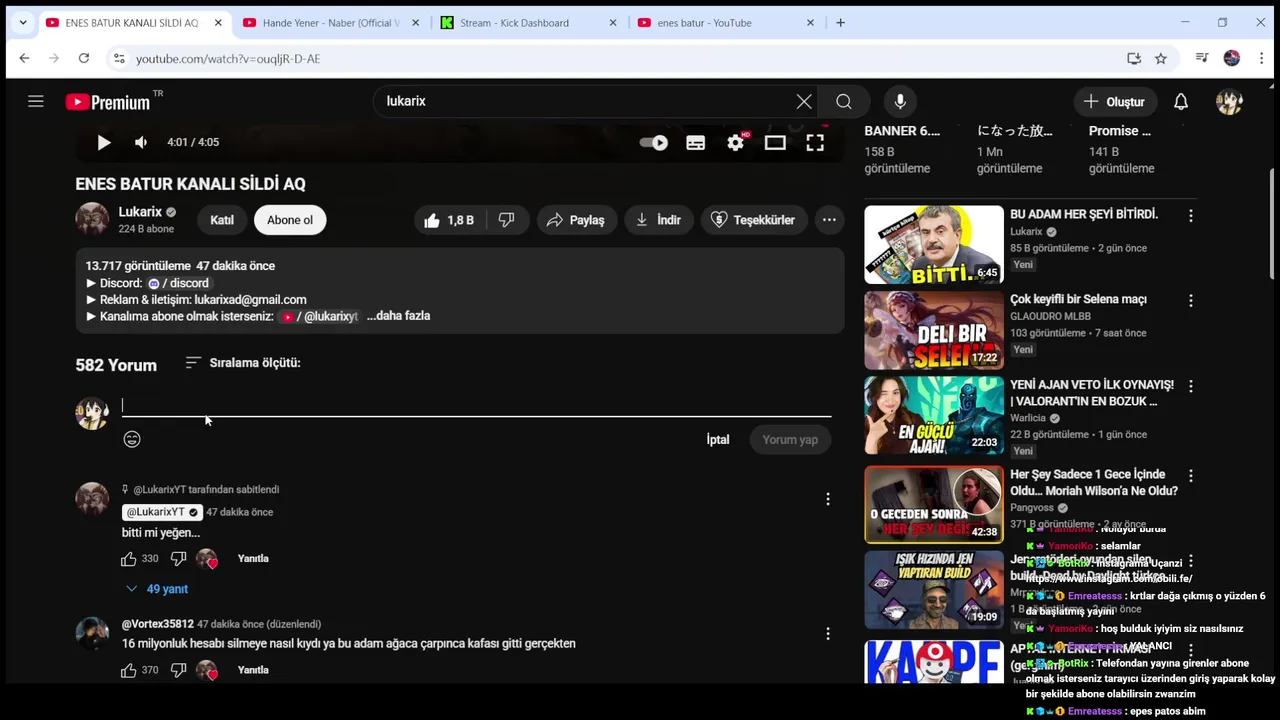
Task: Open player settings gear
Action: coord(736,142)
